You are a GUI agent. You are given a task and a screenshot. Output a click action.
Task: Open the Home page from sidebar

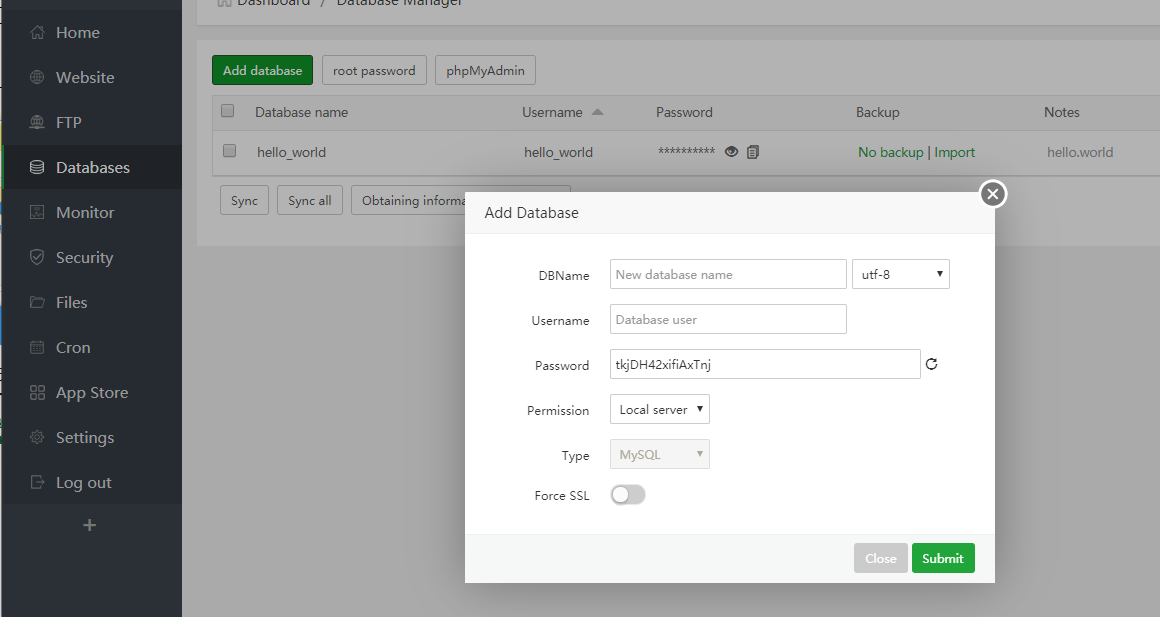coord(77,33)
